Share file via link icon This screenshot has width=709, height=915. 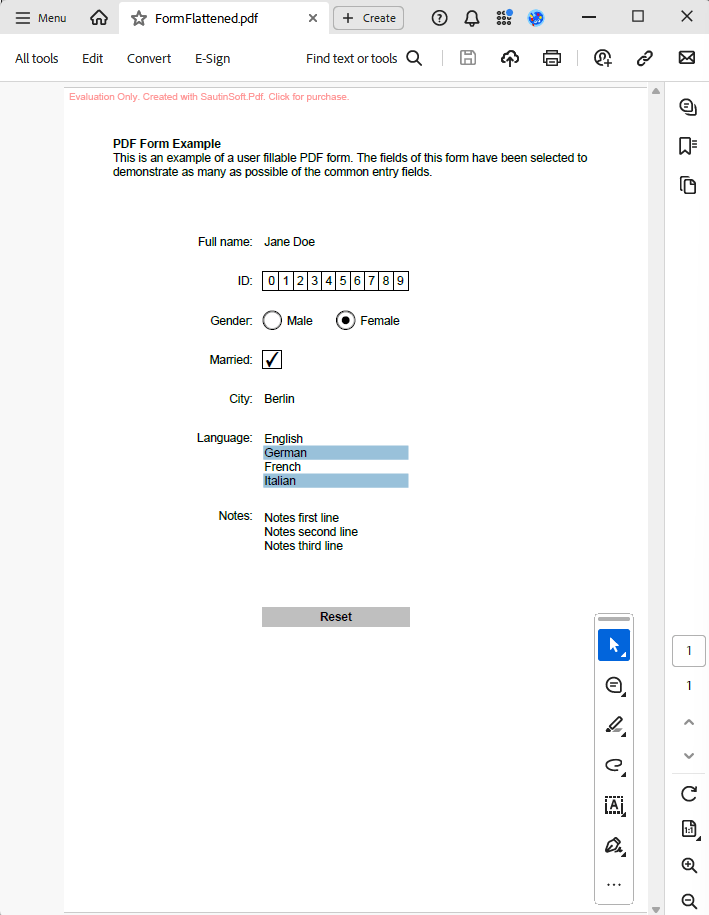coord(645,58)
